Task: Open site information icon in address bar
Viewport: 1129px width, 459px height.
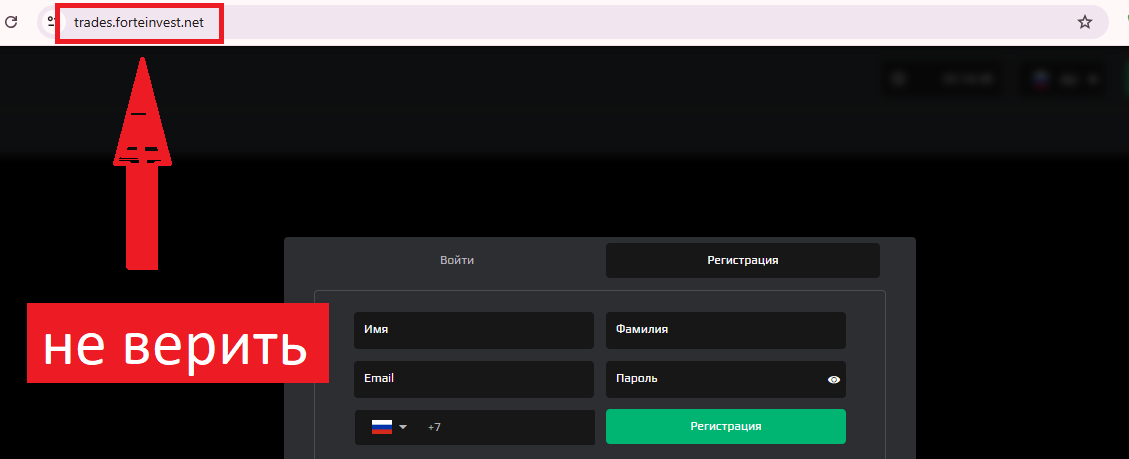Action: [x=50, y=22]
